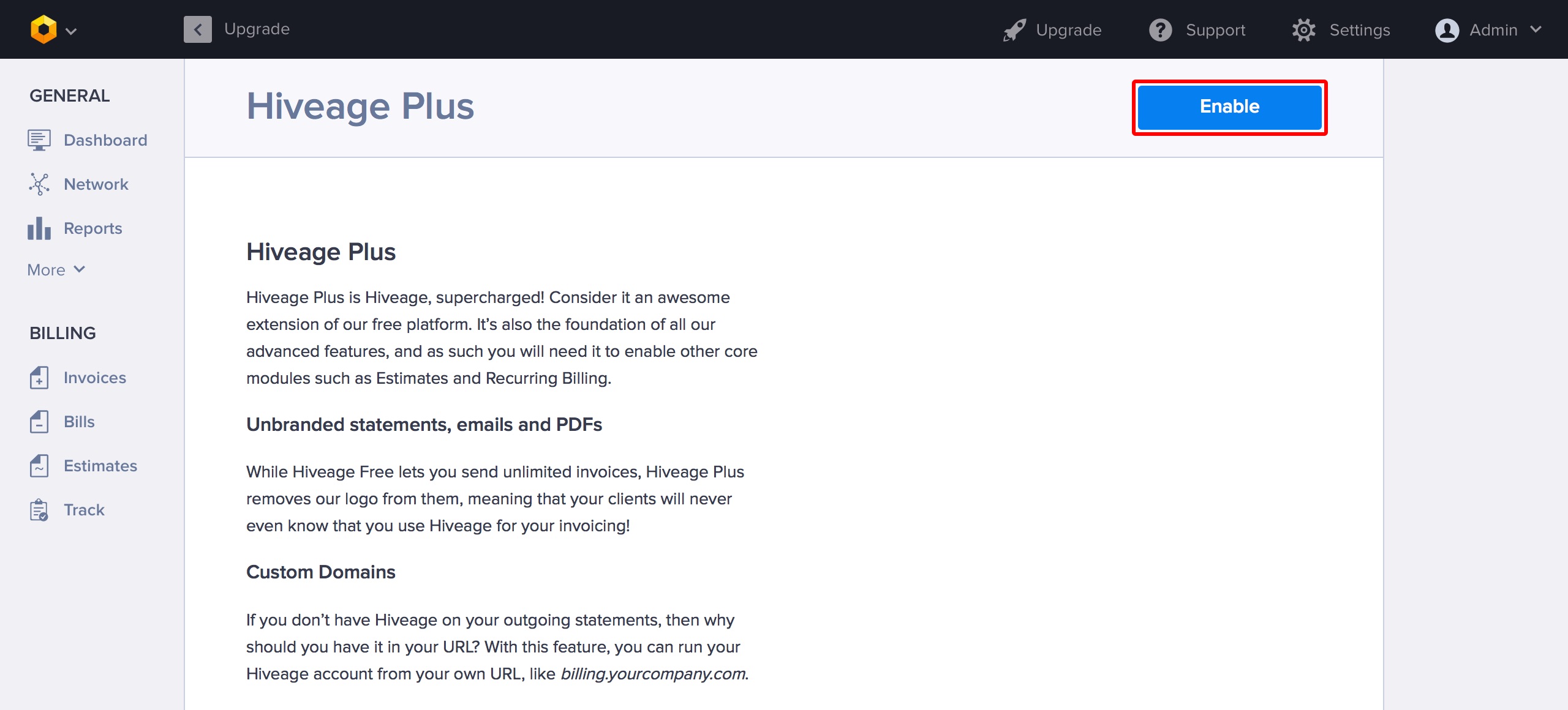Click the Hiveage hexagon logo

tap(43, 29)
